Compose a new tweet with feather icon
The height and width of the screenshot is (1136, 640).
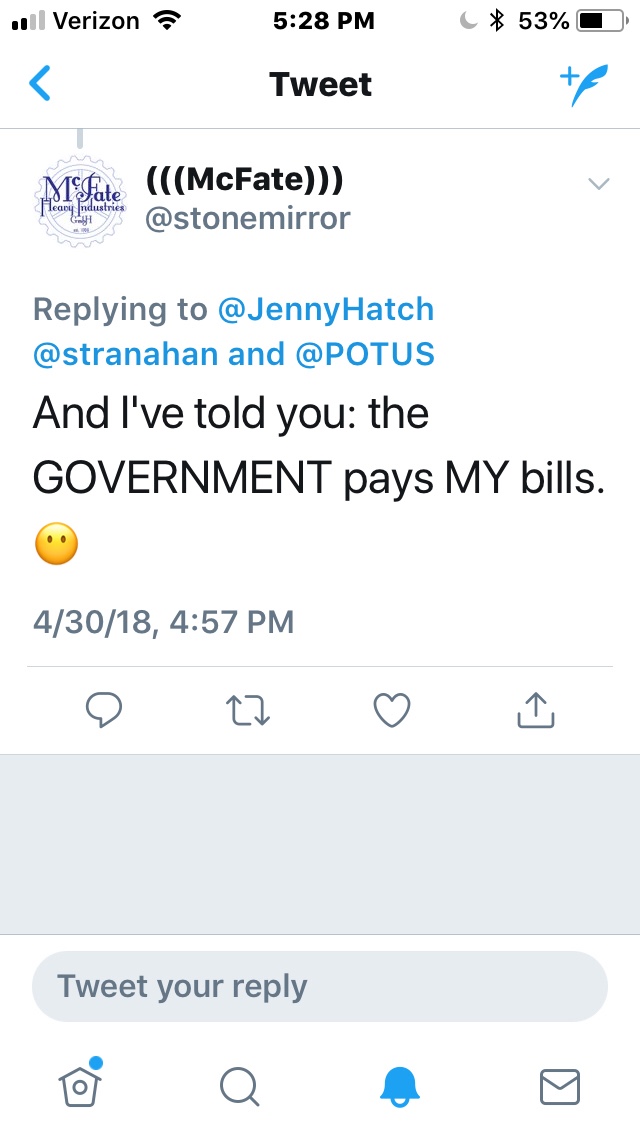(x=582, y=84)
